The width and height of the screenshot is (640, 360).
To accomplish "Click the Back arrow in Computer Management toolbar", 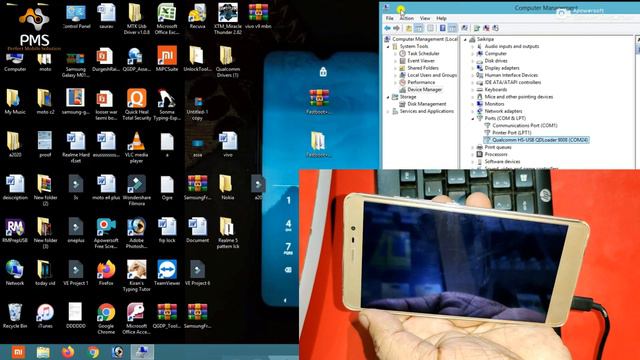I will pos(387,28).
